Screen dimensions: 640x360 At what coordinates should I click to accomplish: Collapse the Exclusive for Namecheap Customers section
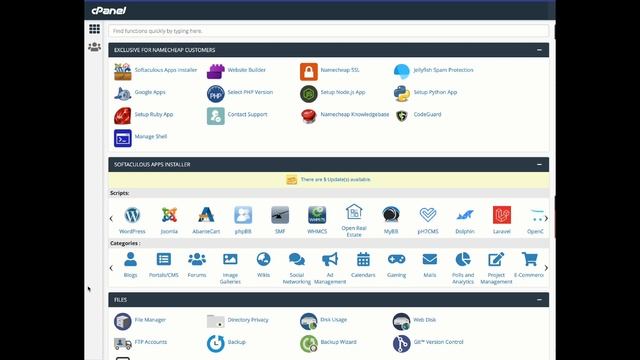(x=539, y=50)
